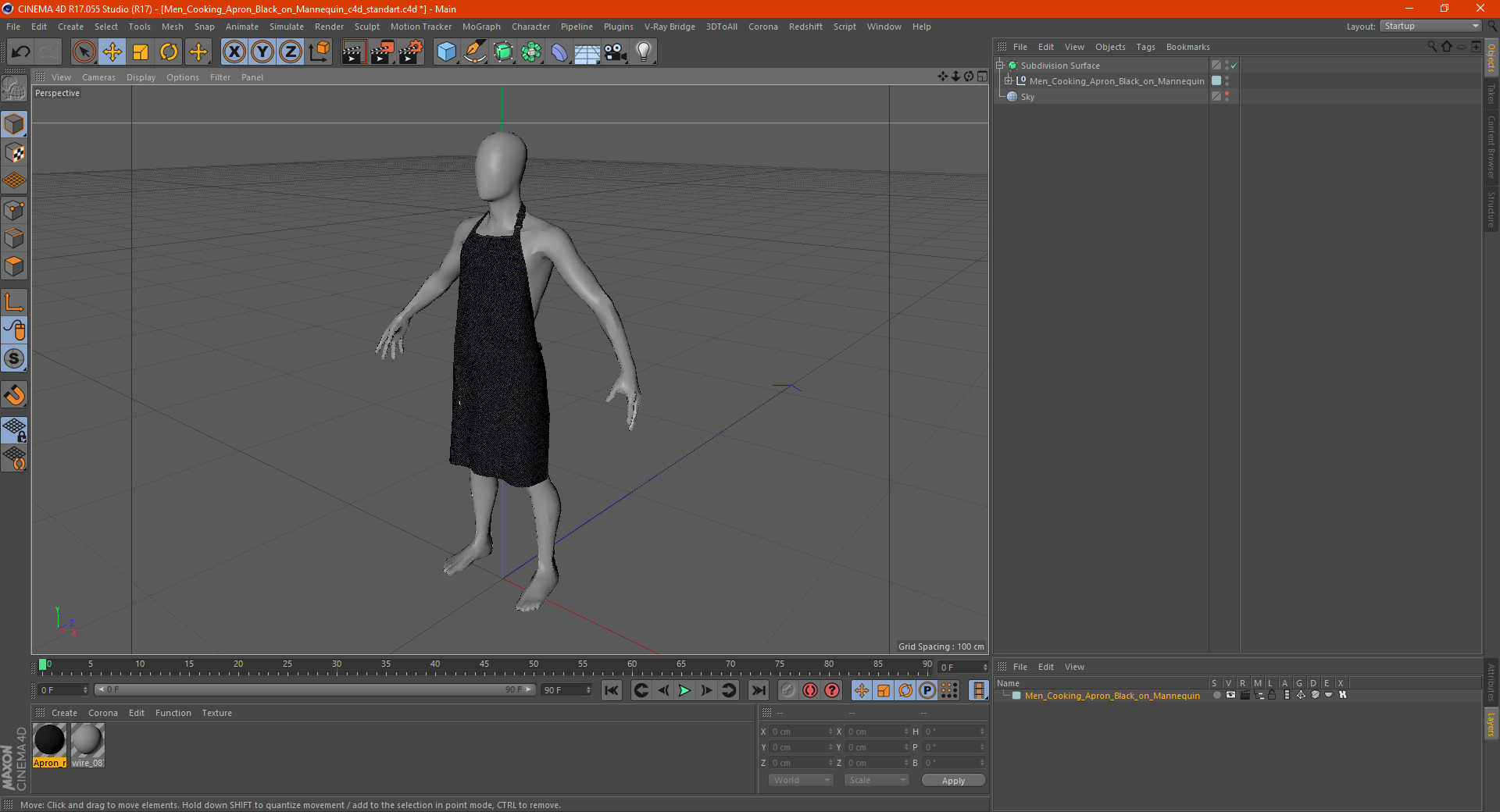This screenshot has width=1500, height=812.
Task: Click the preview range slider bar
Action: 314,689
